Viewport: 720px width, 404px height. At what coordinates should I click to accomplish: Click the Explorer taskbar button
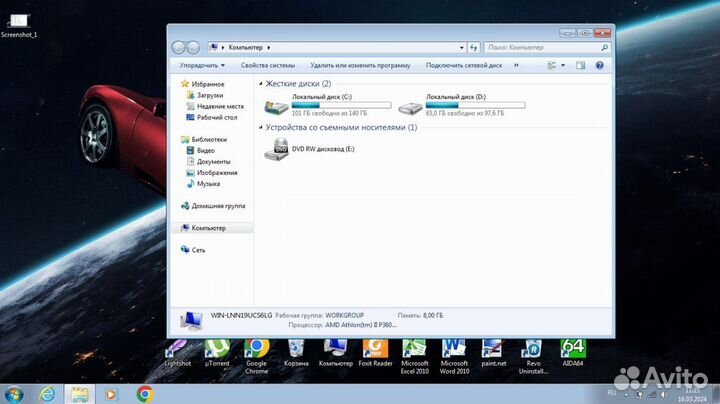pos(79,394)
